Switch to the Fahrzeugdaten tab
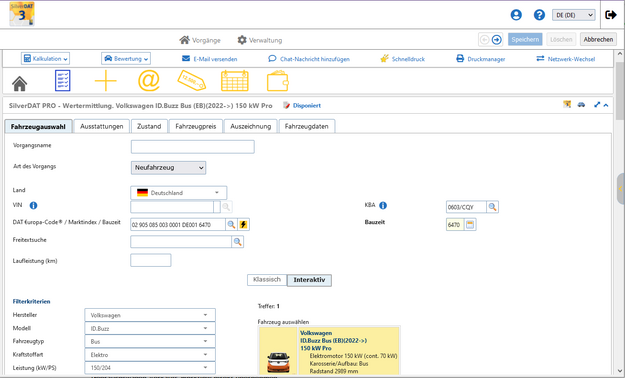The width and height of the screenshot is (625, 378). click(x=307, y=126)
